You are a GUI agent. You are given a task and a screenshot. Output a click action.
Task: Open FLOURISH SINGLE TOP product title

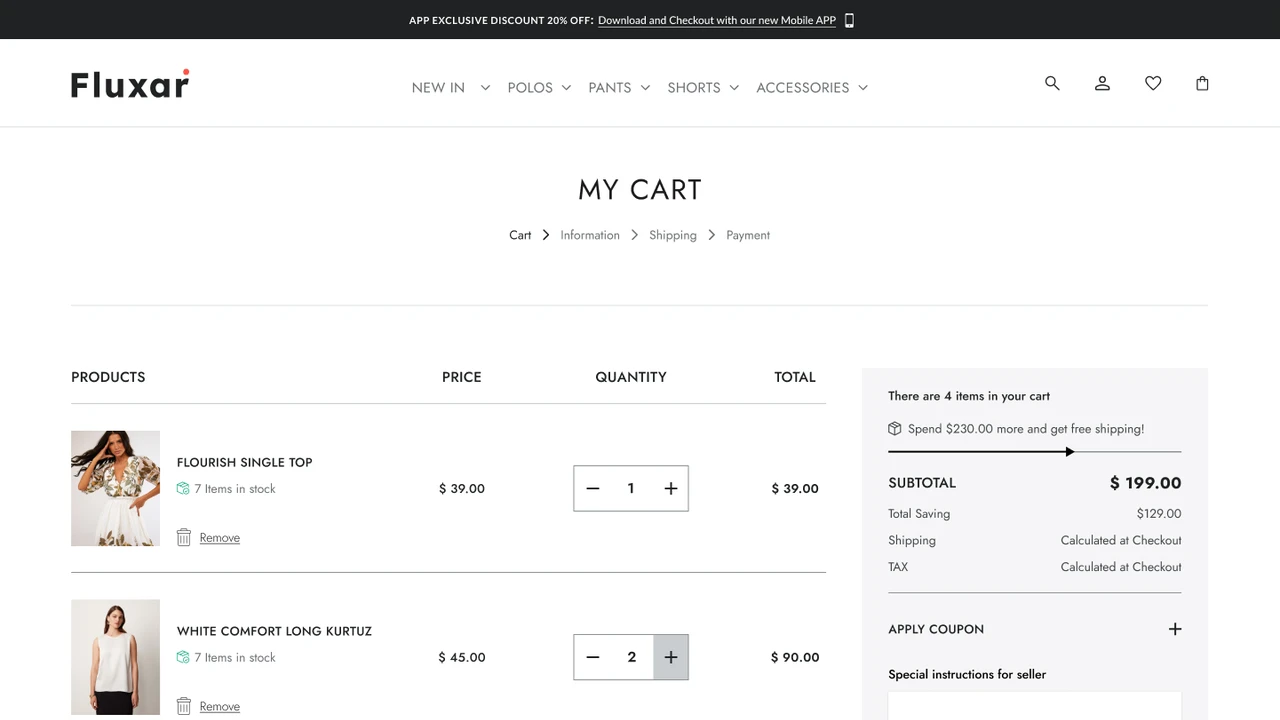tap(245, 462)
